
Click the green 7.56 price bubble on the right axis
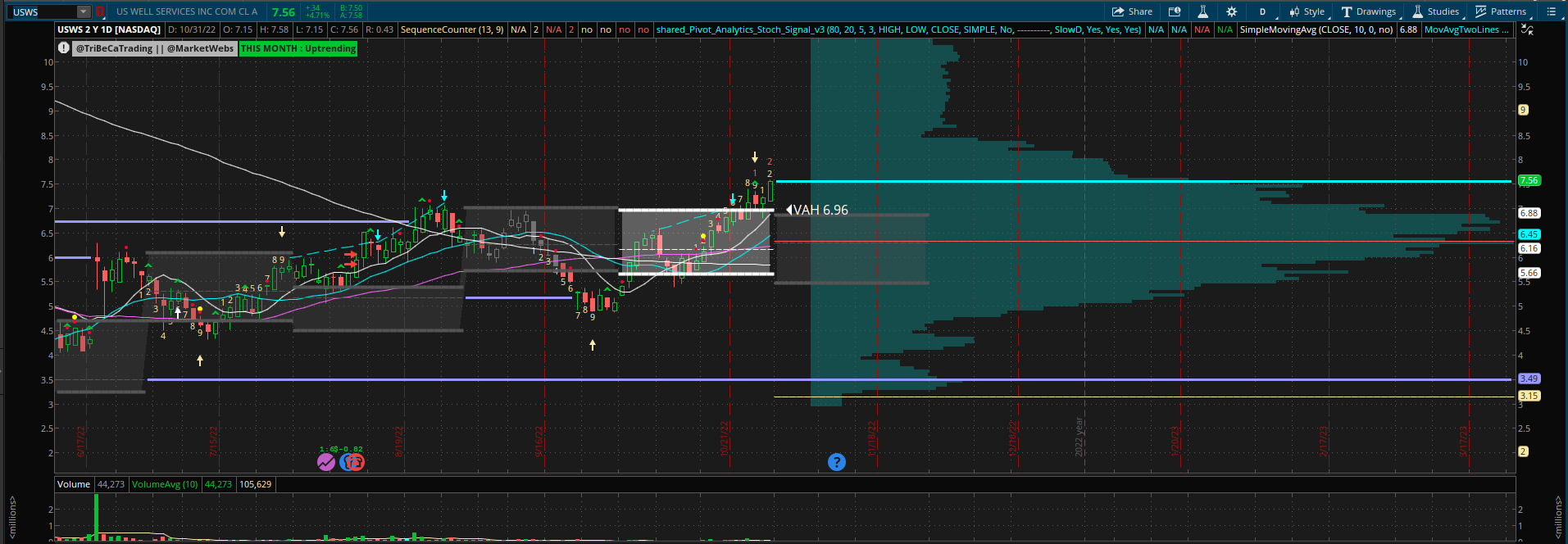point(1529,180)
